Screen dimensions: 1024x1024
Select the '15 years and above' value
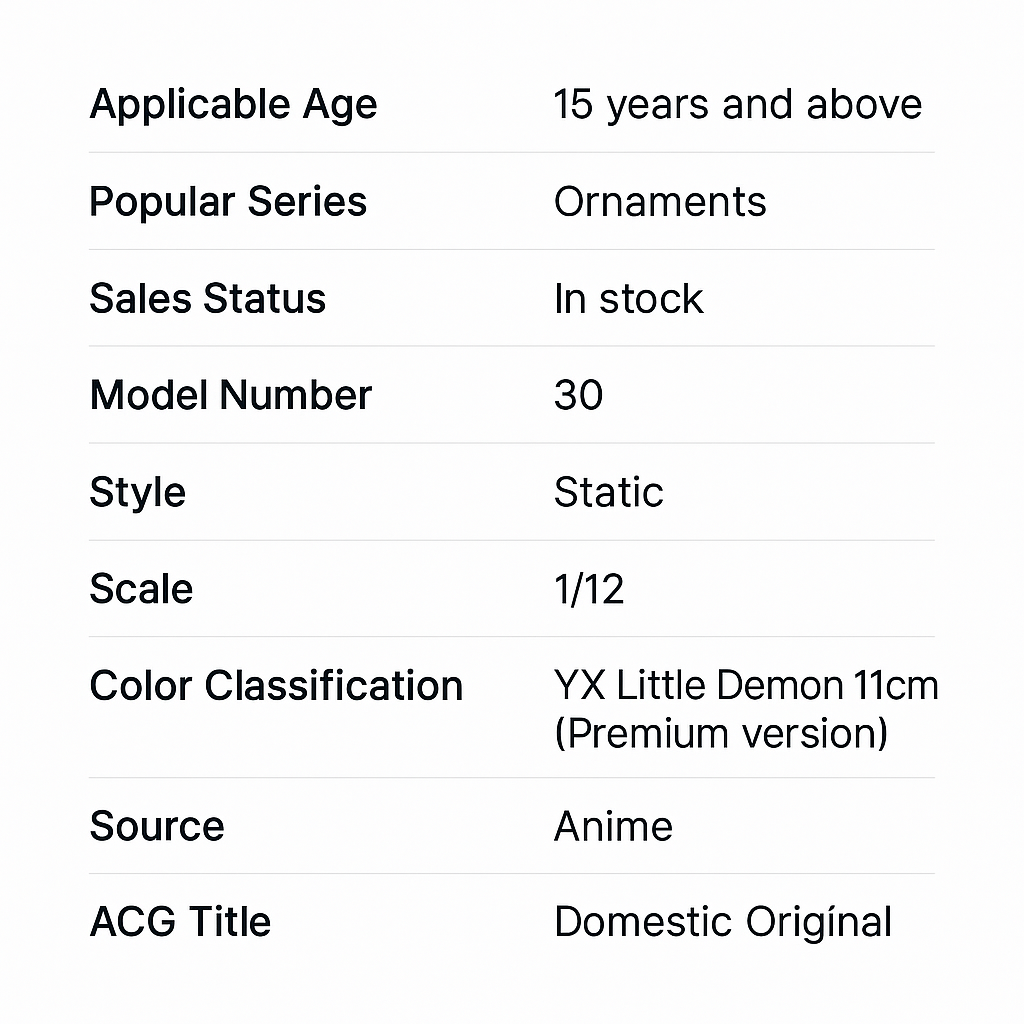737,105
